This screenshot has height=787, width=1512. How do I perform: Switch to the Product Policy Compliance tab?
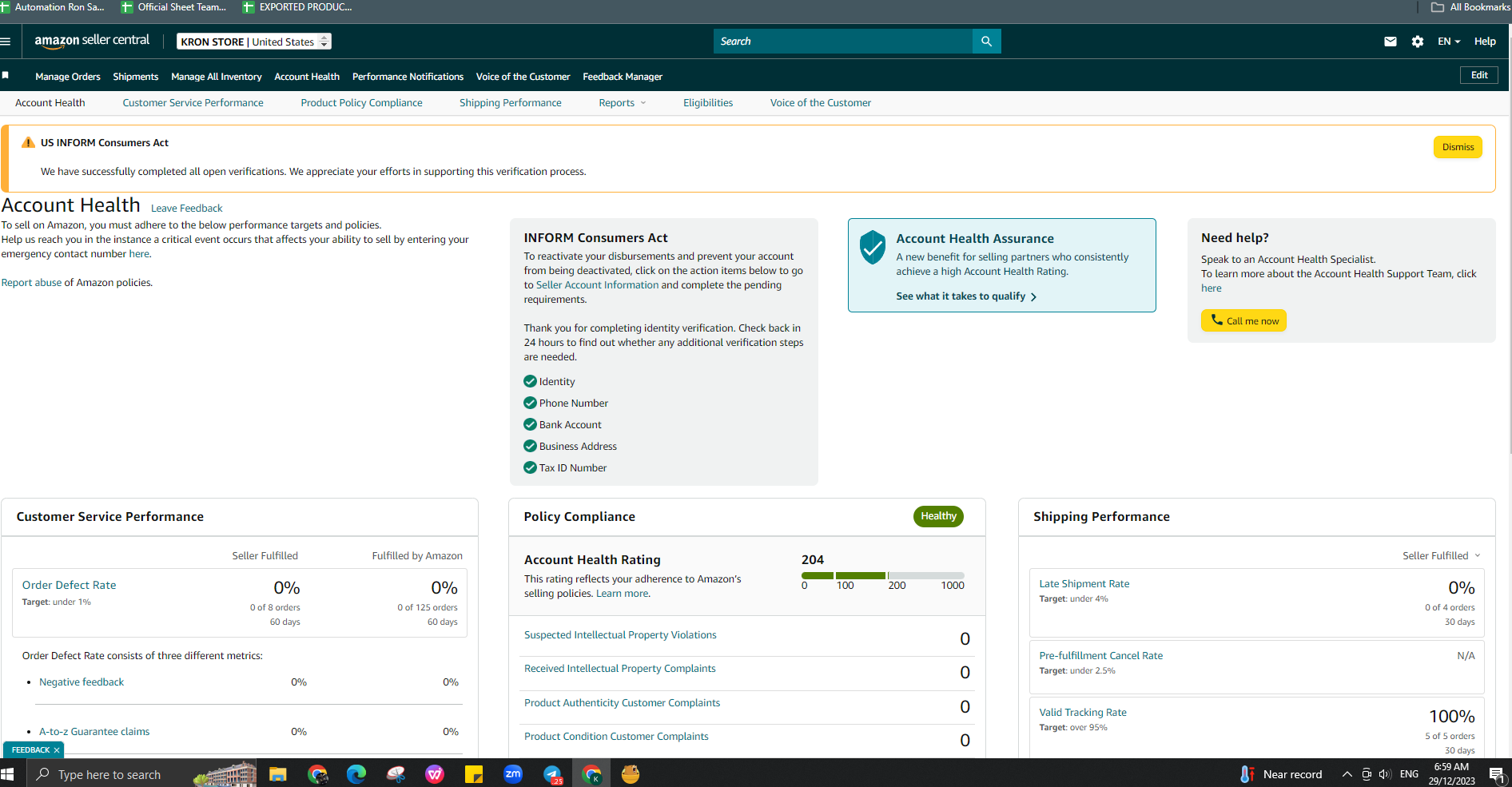point(361,103)
